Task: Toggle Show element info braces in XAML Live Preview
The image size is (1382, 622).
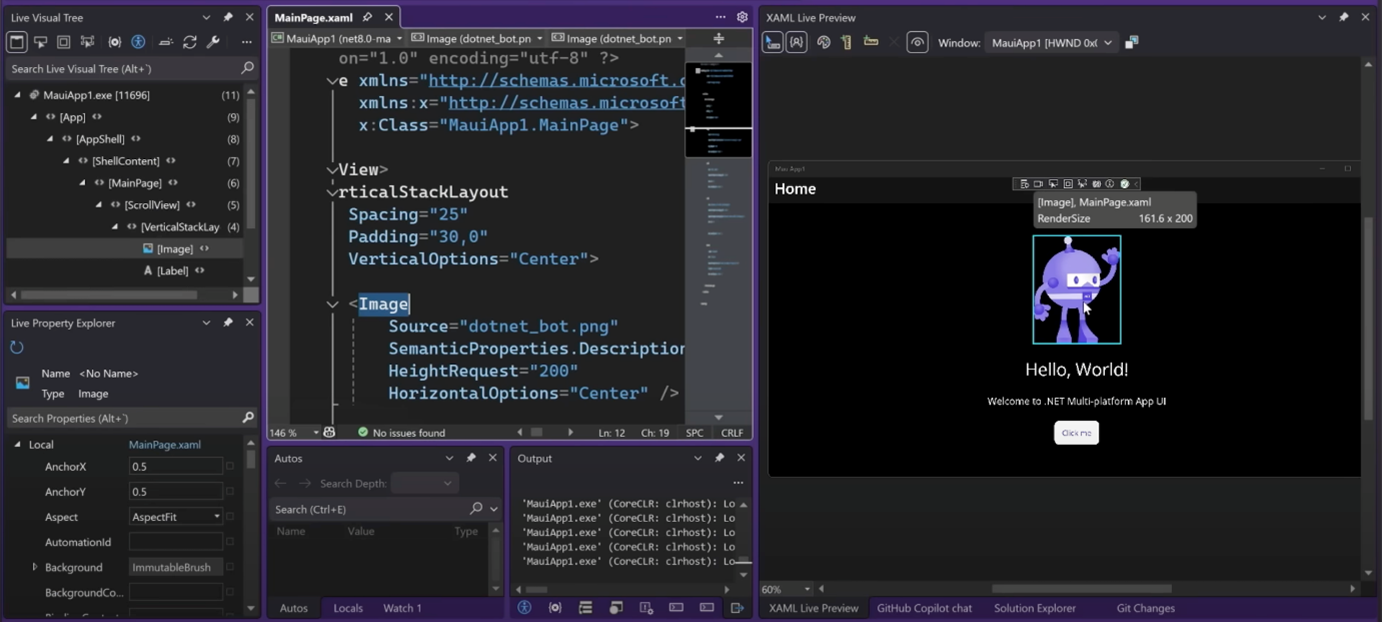Action: 796,42
